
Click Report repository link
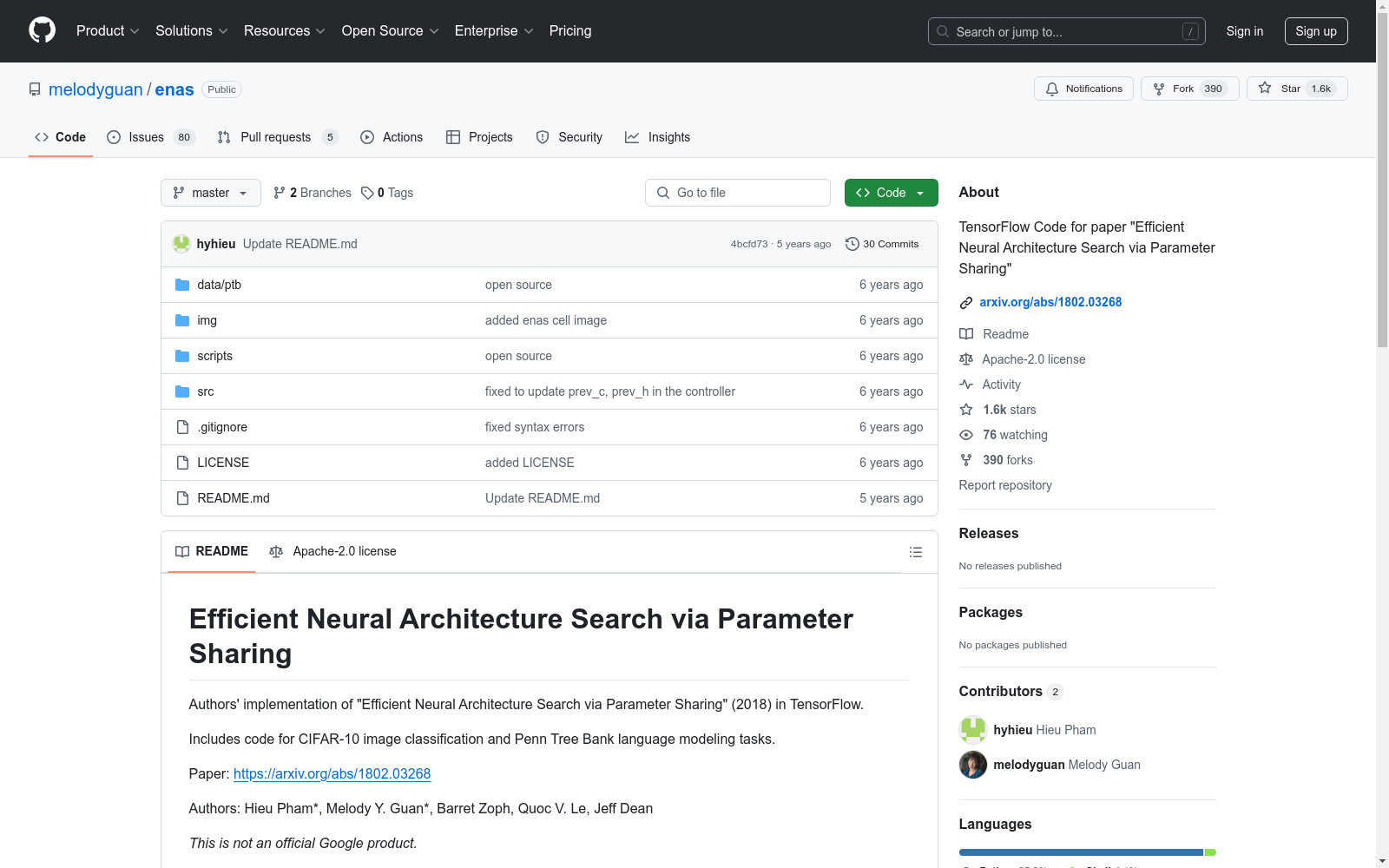[1005, 485]
